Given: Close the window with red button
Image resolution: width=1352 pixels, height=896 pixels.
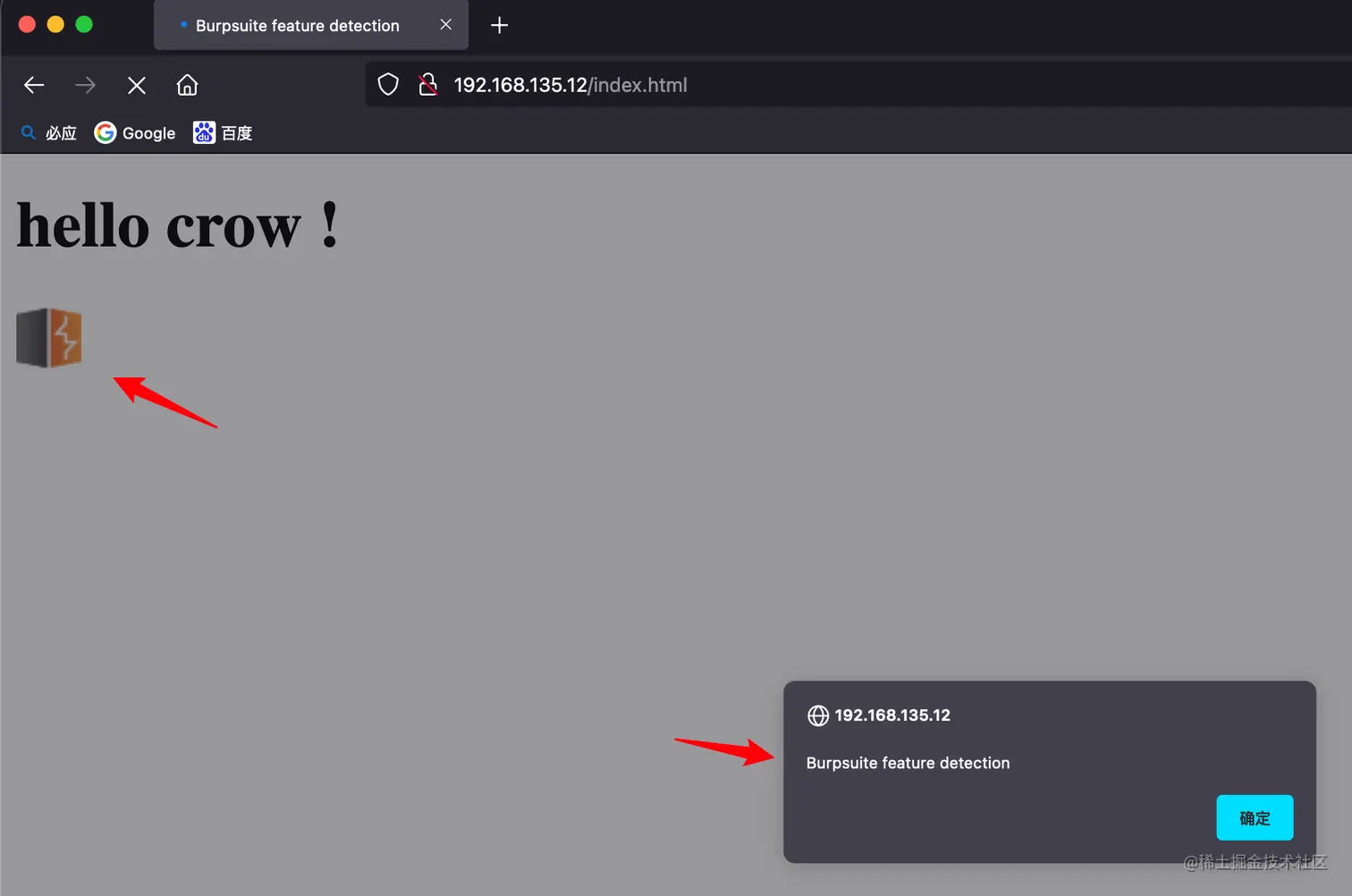Looking at the screenshot, I should 27,24.
